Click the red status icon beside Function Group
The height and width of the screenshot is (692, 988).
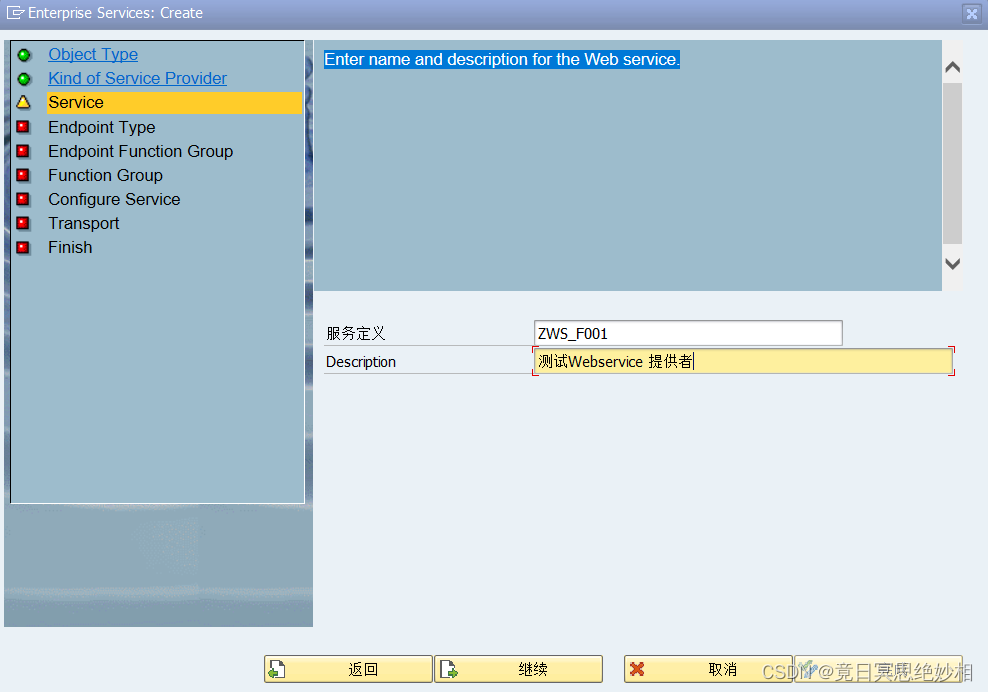(x=23, y=175)
